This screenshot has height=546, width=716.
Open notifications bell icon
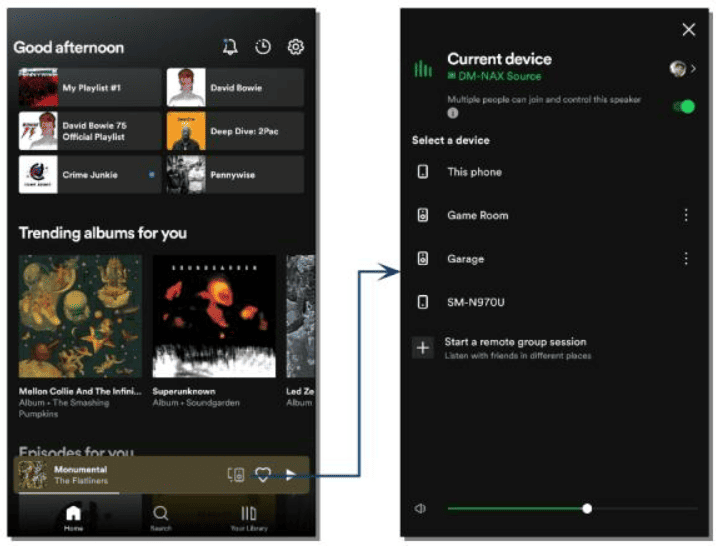pyautogui.click(x=230, y=47)
